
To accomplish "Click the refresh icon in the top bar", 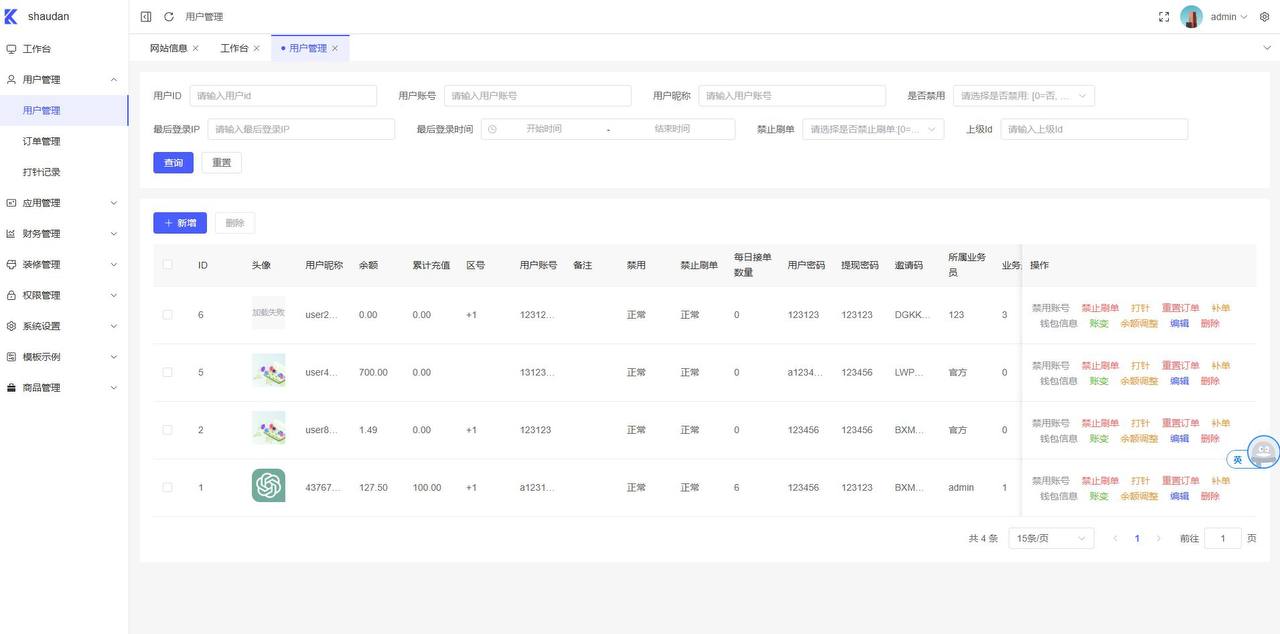I will [x=169, y=17].
